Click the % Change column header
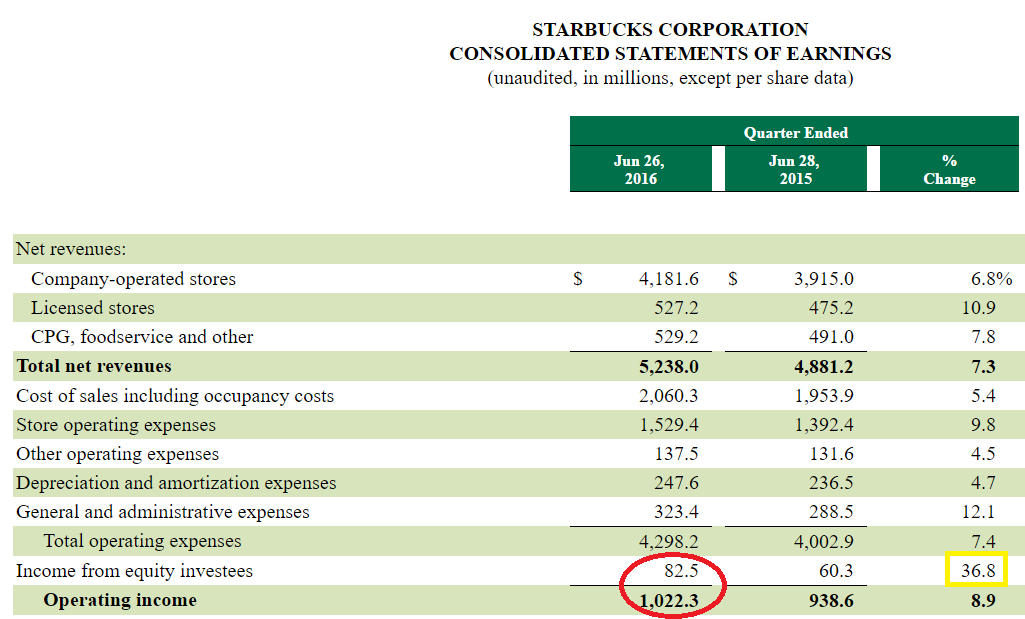The width and height of the screenshot is (1025, 619). pos(949,169)
